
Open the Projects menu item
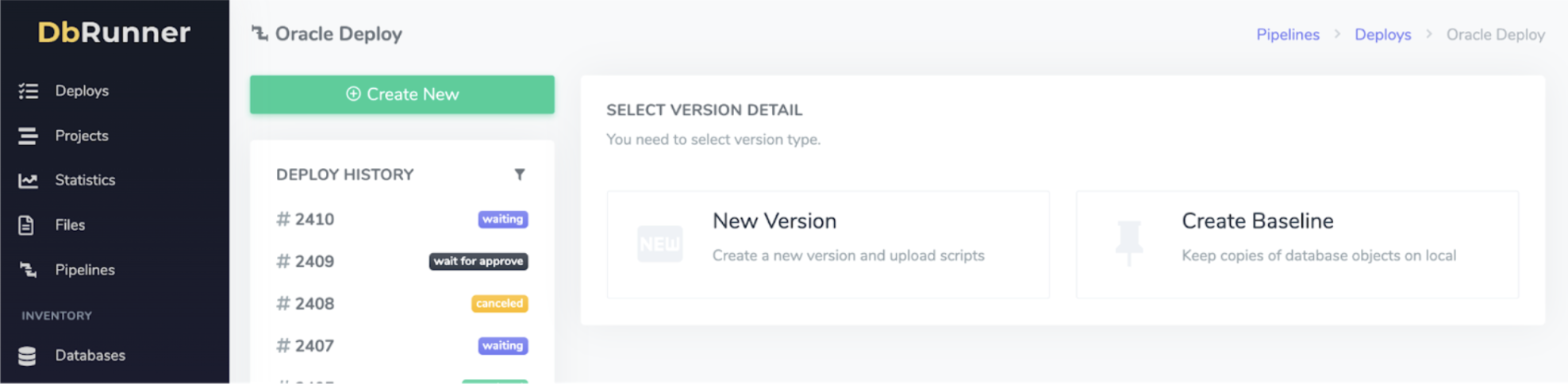click(x=82, y=136)
